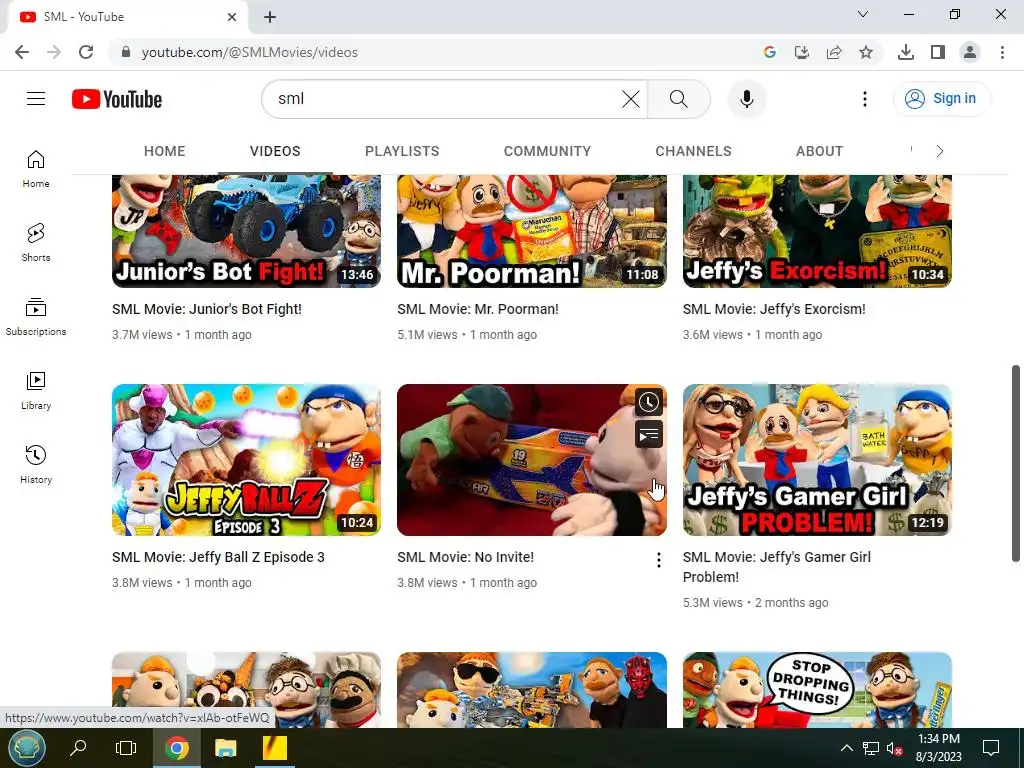Image resolution: width=1024 pixels, height=768 pixels.
Task: Click install app icon in address bar
Action: pos(802,52)
